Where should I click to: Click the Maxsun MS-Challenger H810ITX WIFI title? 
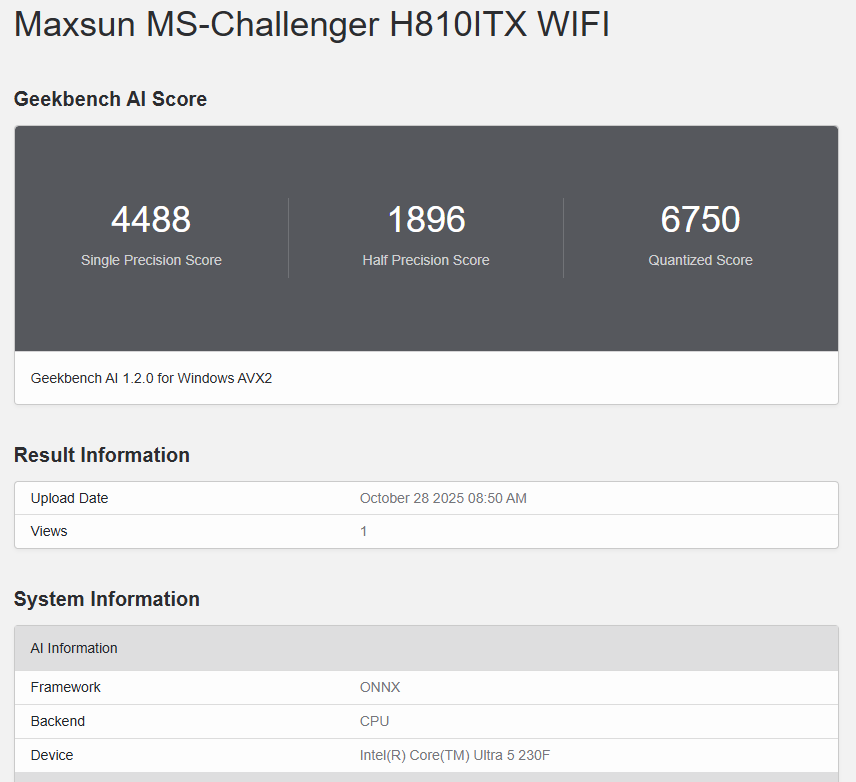tap(311, 25)
